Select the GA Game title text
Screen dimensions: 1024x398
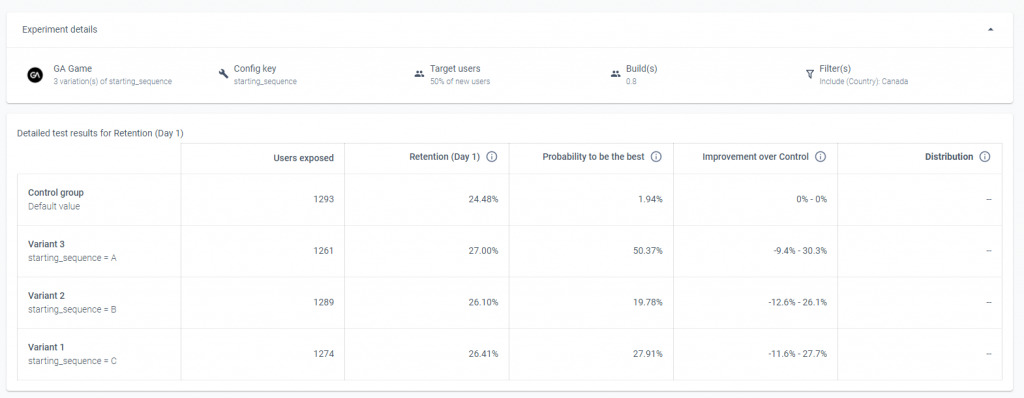coord(72,69)
